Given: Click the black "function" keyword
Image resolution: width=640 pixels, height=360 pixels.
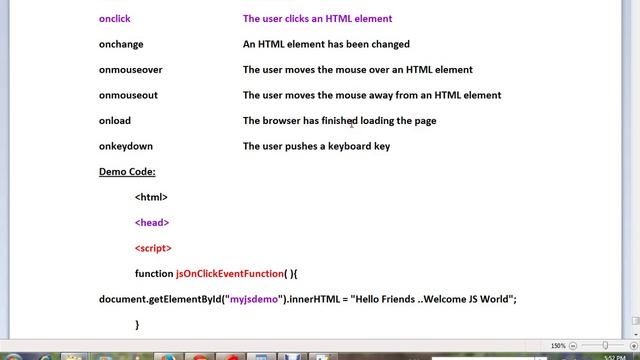Looking at the screenshot, I should coord(154,274).
